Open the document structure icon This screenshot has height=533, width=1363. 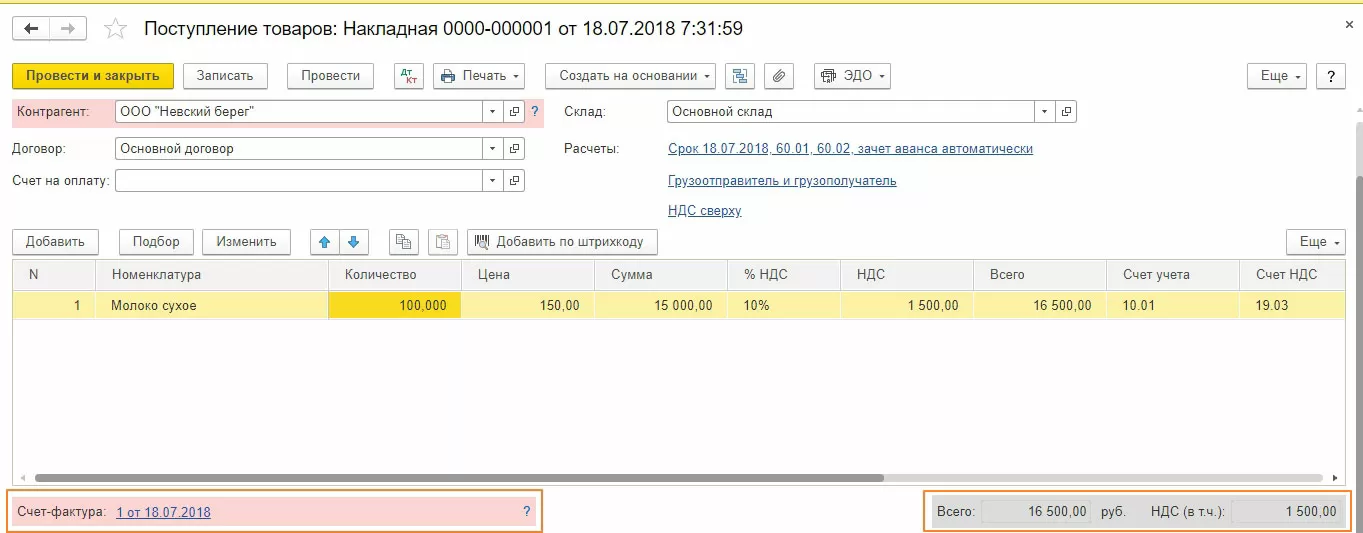click(x=740, y=76)
